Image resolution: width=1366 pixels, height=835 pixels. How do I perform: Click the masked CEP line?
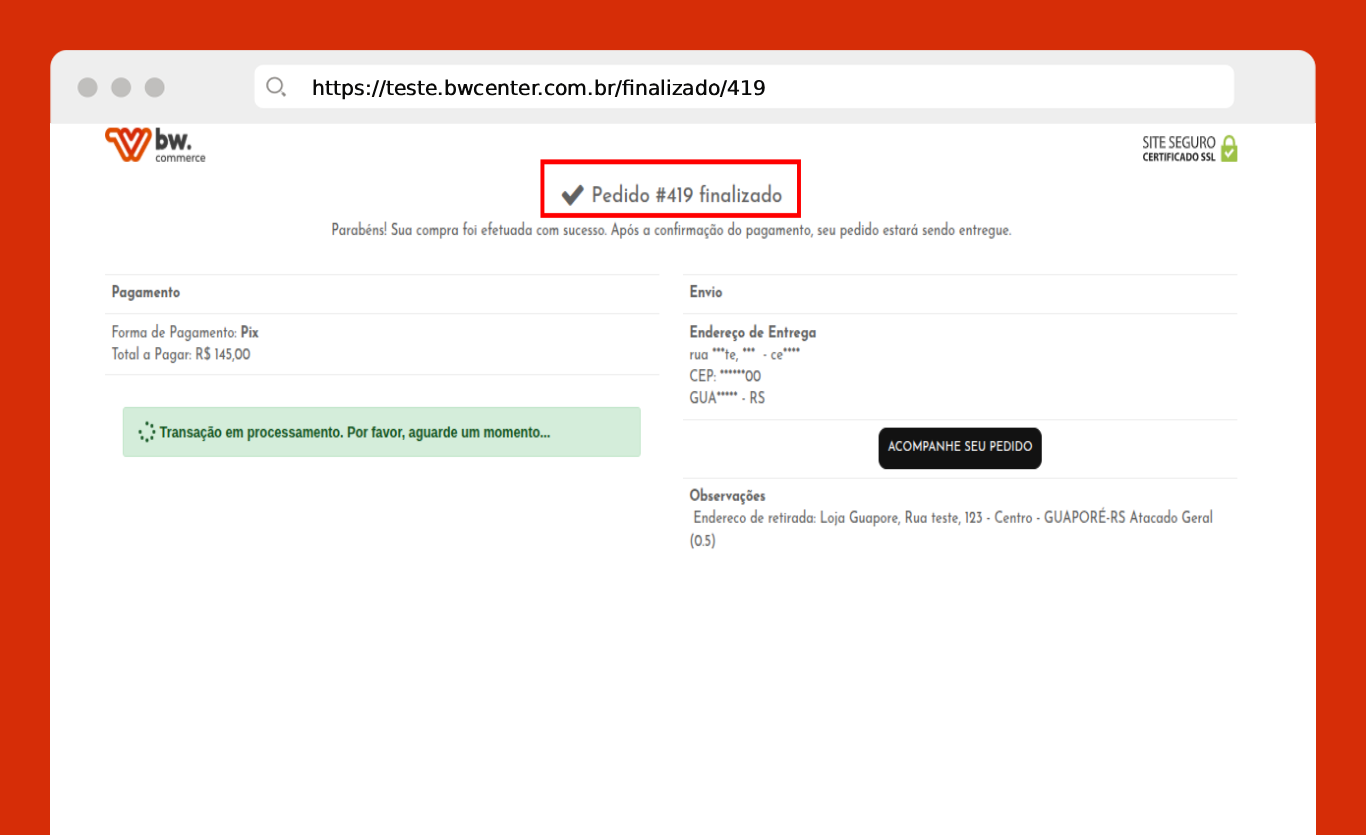[725, 376]
